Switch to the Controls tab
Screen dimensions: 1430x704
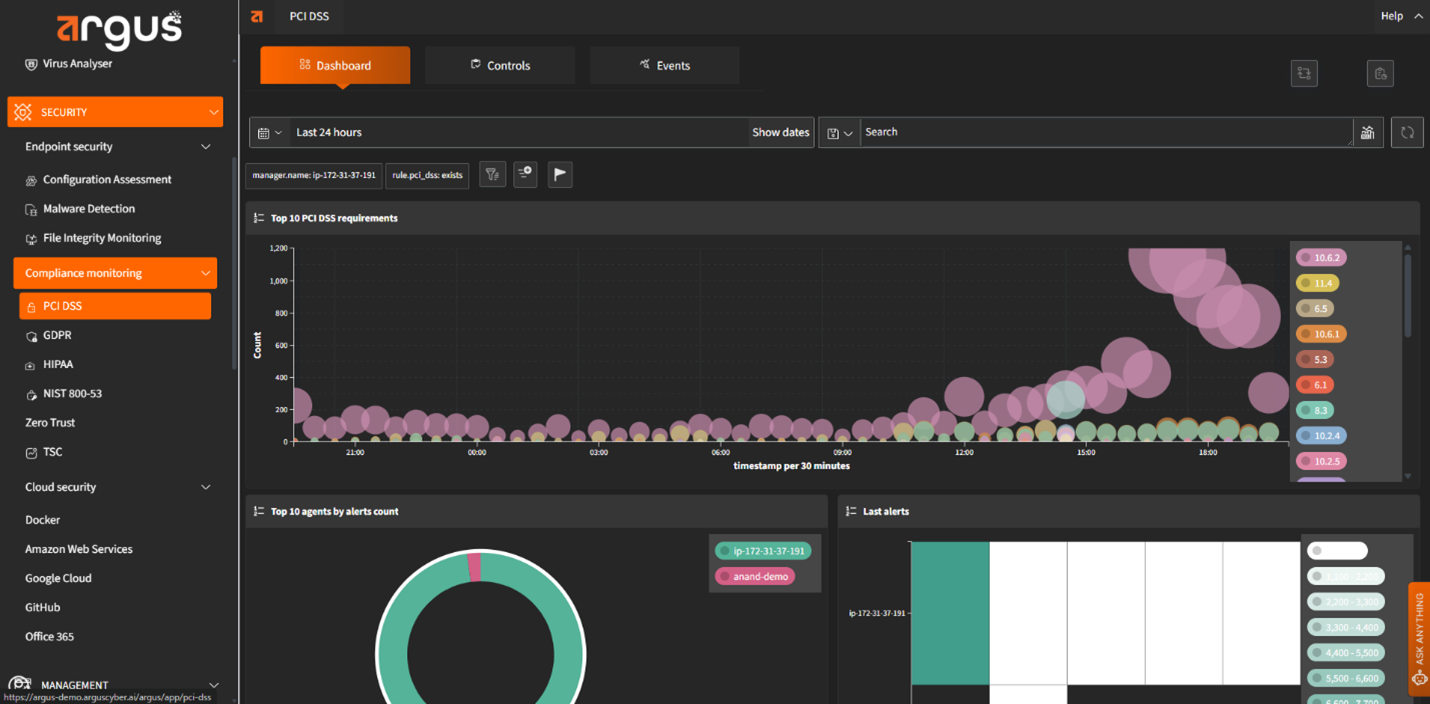pos(500,66)
